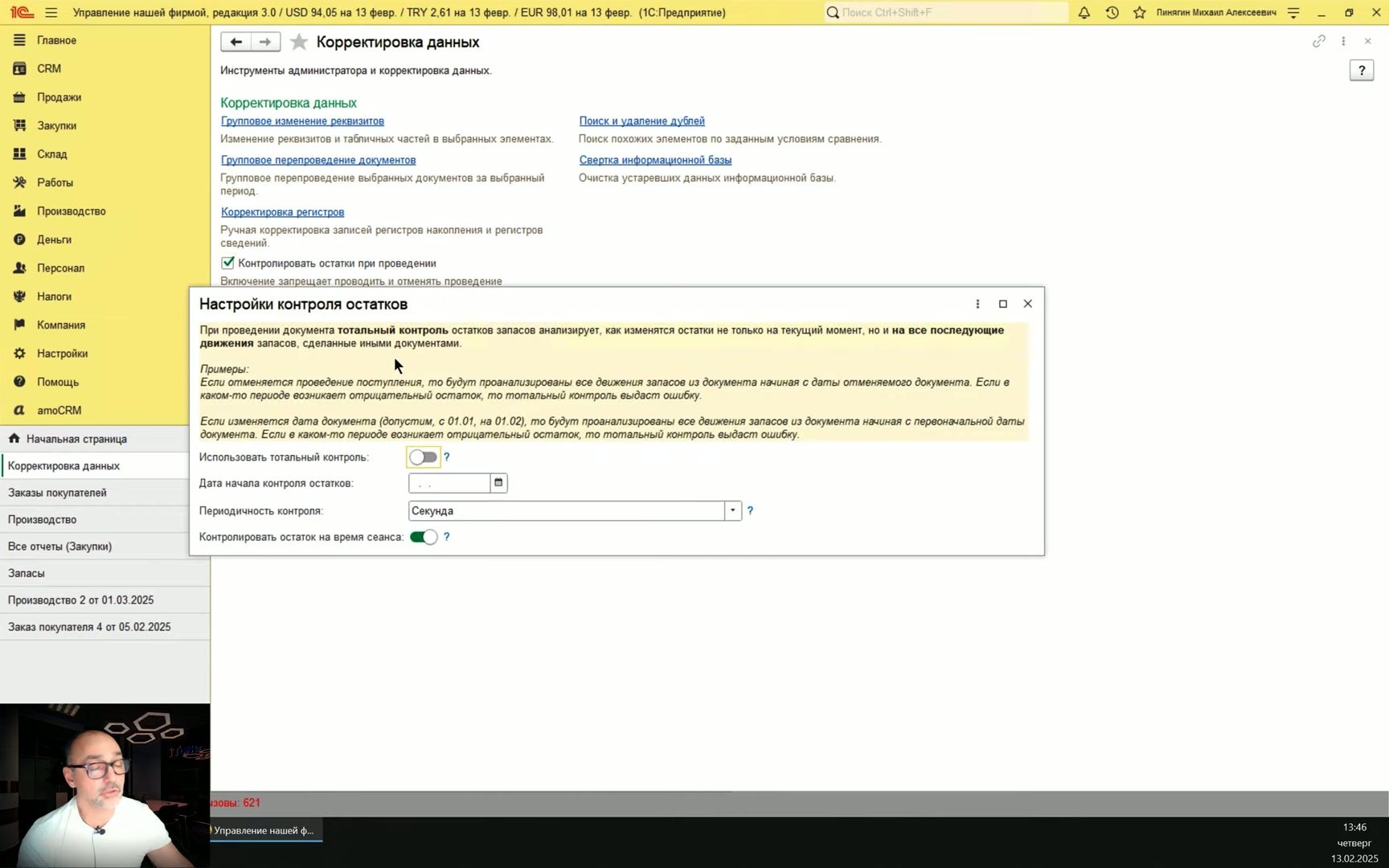Screen dimensions: 1389x868
Task: Copy link to page icon
Action: [1318, 41]
